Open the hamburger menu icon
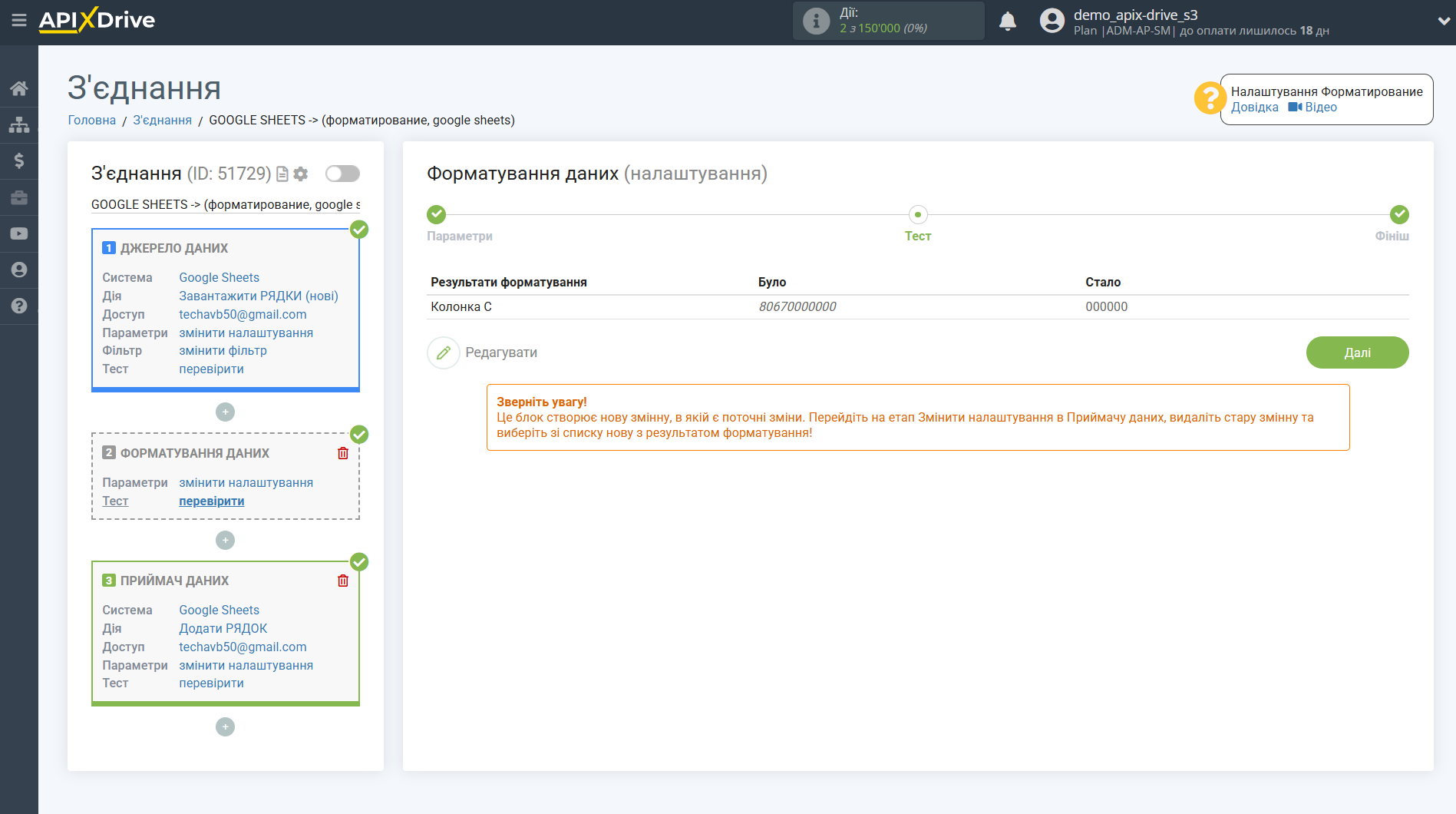The height and width of the screenshot is (814, 1456). [19, 20]
